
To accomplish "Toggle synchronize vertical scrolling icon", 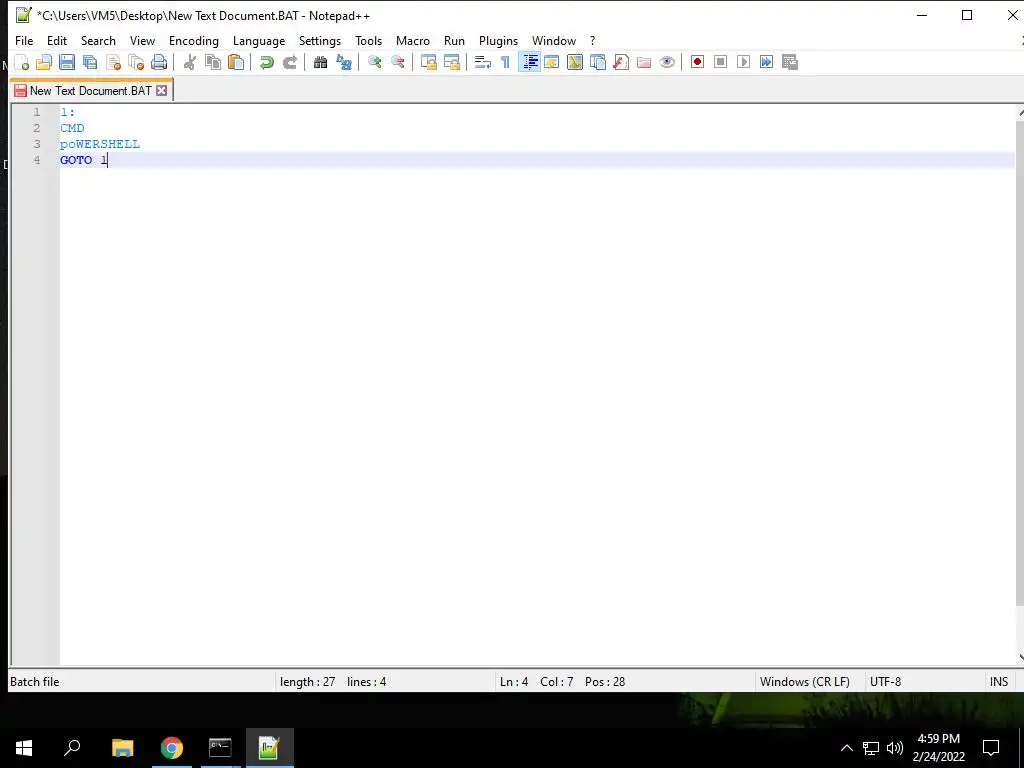I will tap(428, 62).
